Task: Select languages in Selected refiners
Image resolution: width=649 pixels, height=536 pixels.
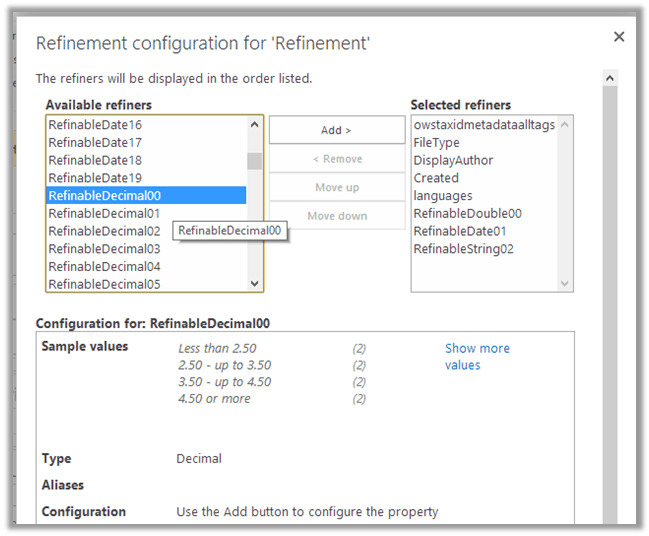Action: point(443,196)
